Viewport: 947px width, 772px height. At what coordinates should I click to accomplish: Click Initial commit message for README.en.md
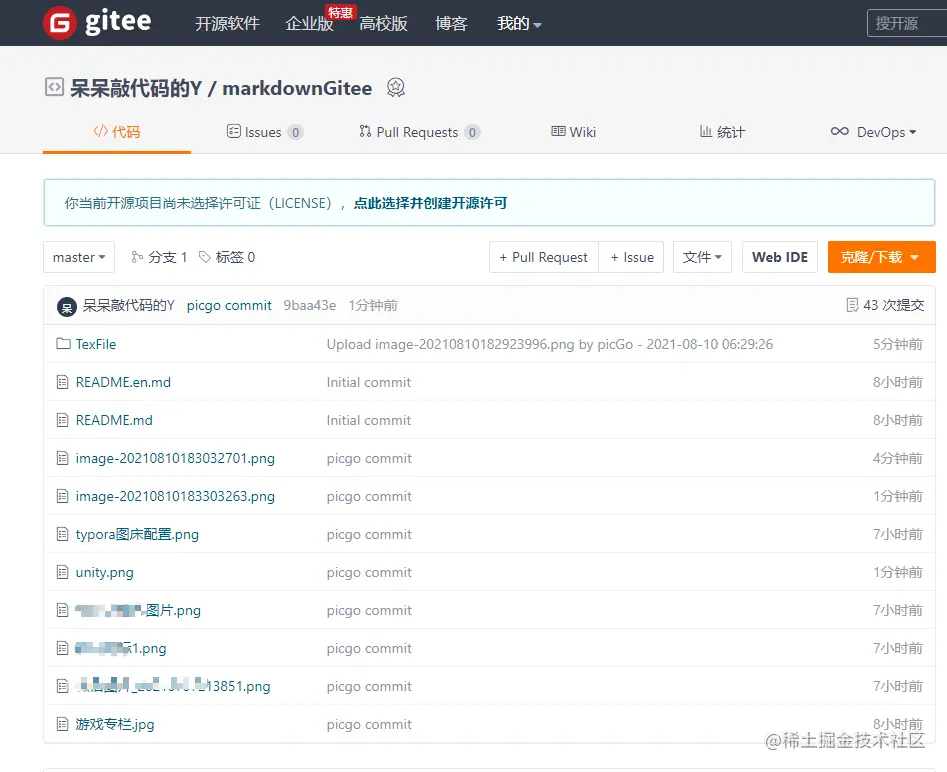coord(368,382)
